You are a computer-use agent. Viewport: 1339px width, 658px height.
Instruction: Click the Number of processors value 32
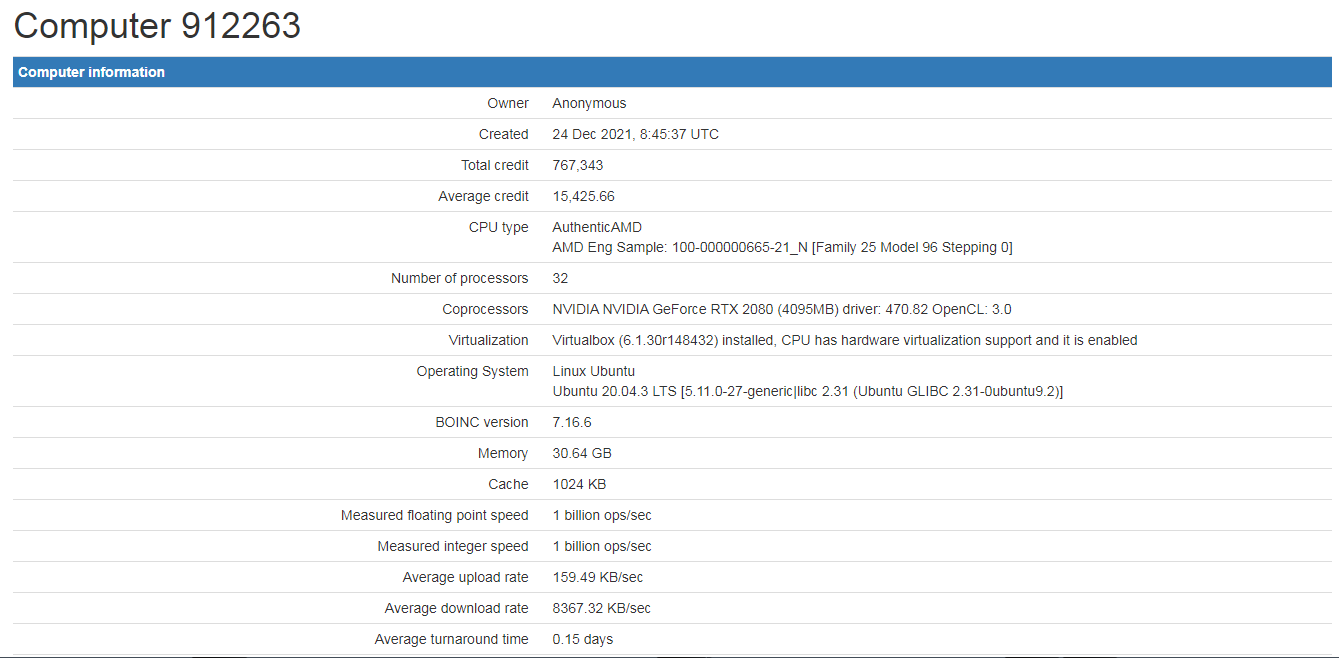(560, 278)
